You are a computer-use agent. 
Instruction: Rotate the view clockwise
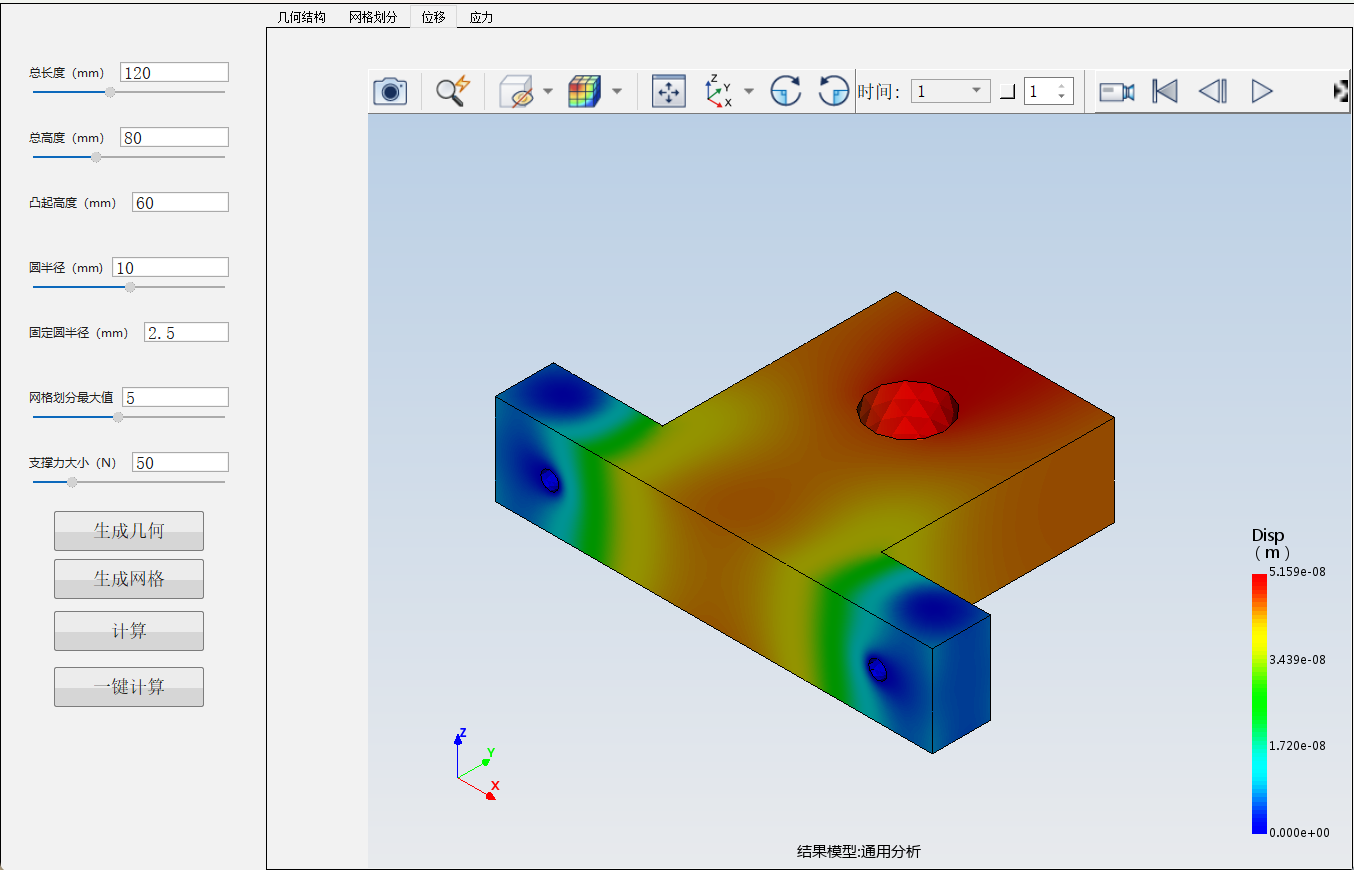coord(786,91)
